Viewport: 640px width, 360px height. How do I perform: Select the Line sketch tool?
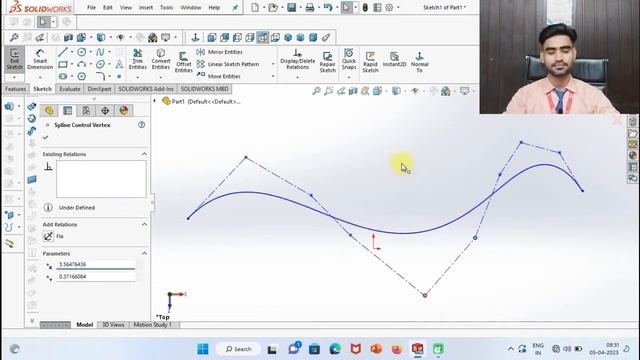click(x=62, y=52)
